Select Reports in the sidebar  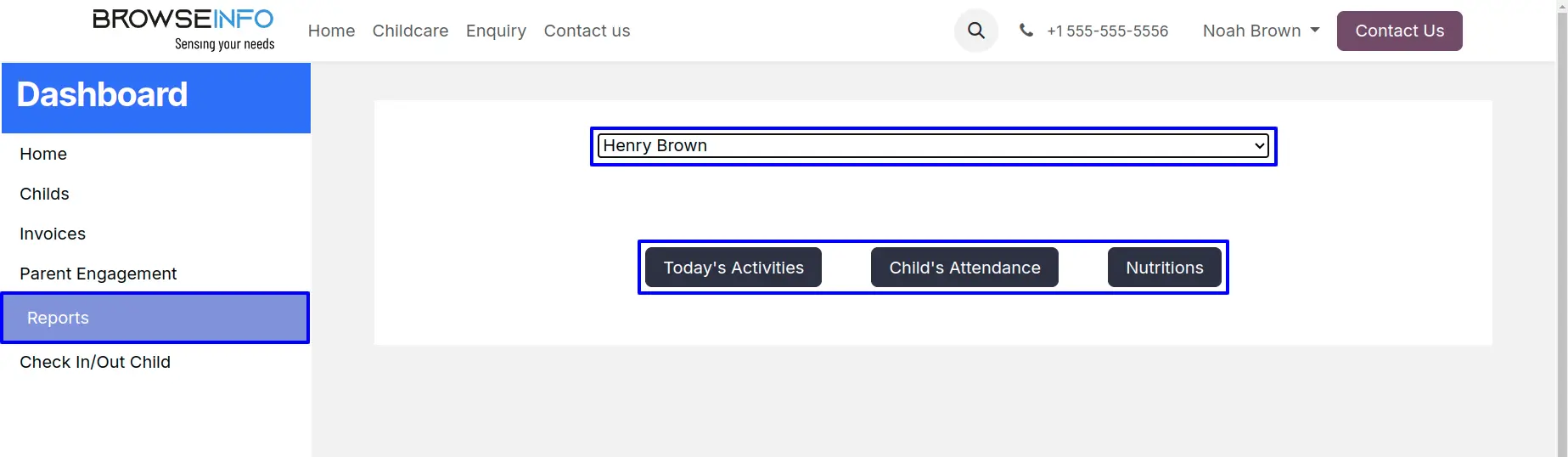point(58,318)
